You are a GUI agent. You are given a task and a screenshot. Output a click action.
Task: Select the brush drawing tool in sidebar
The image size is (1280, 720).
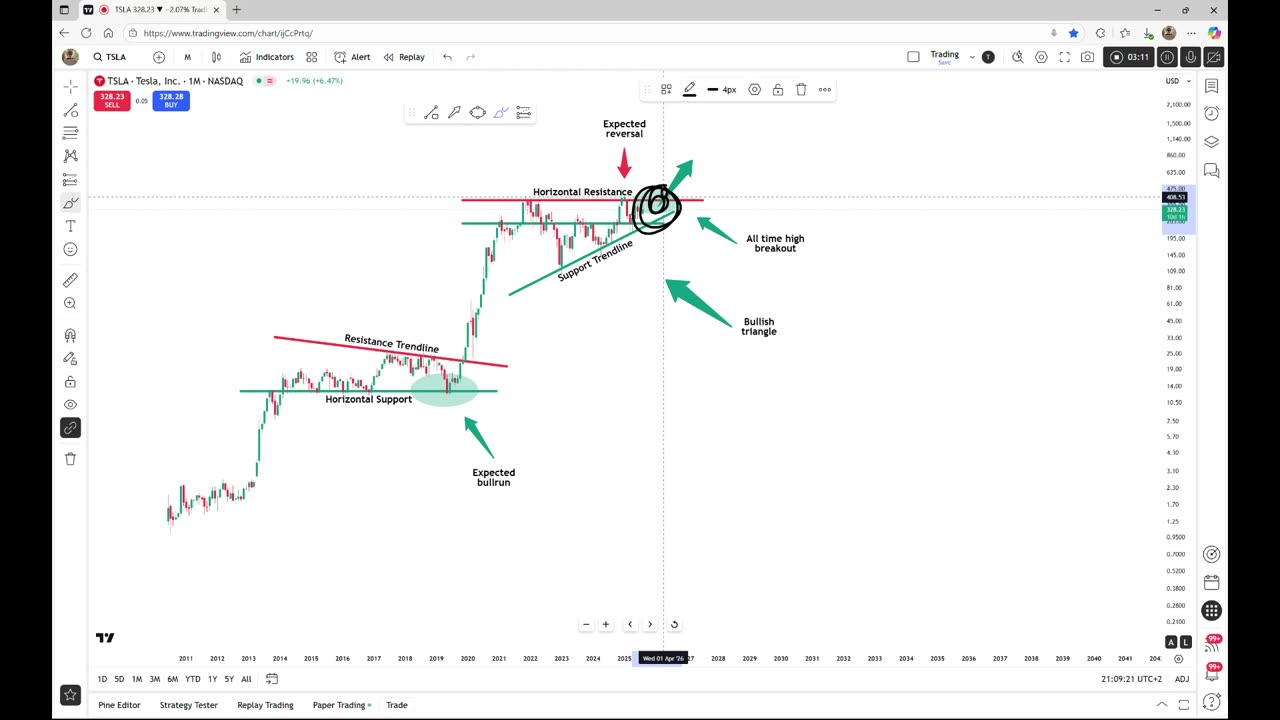point(70,203)
